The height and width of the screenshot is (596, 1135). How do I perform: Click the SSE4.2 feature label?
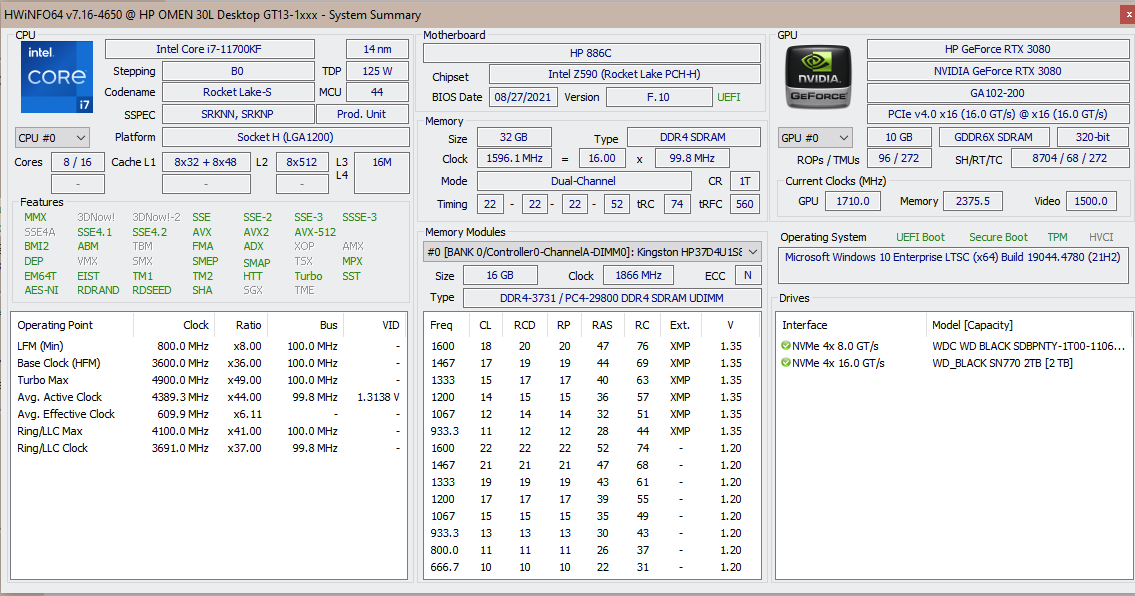click(x=150, y=232)
